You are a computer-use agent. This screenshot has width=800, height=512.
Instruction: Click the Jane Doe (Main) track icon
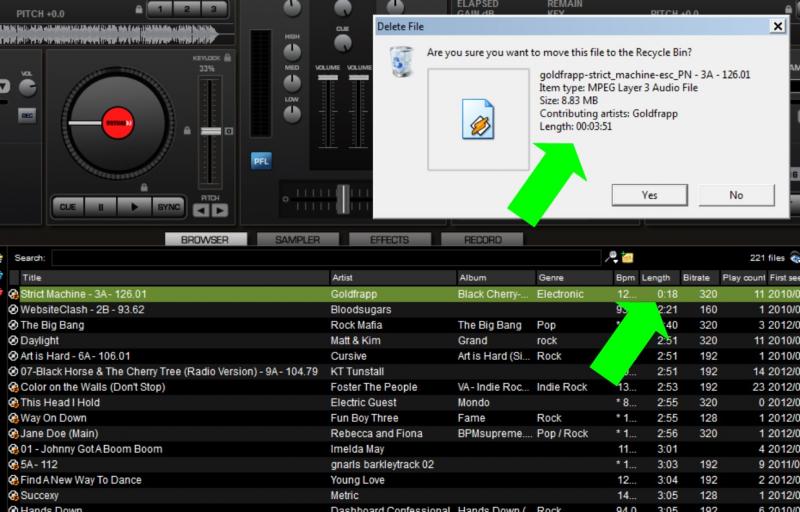pyautogui.click(x=14, y=433)
